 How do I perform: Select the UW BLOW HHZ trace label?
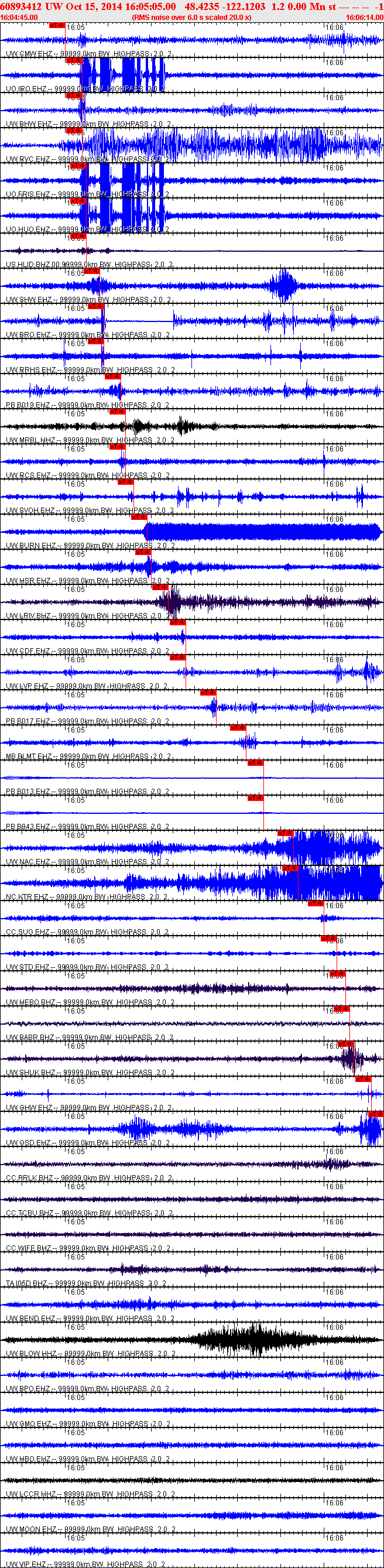point(91,1354)
